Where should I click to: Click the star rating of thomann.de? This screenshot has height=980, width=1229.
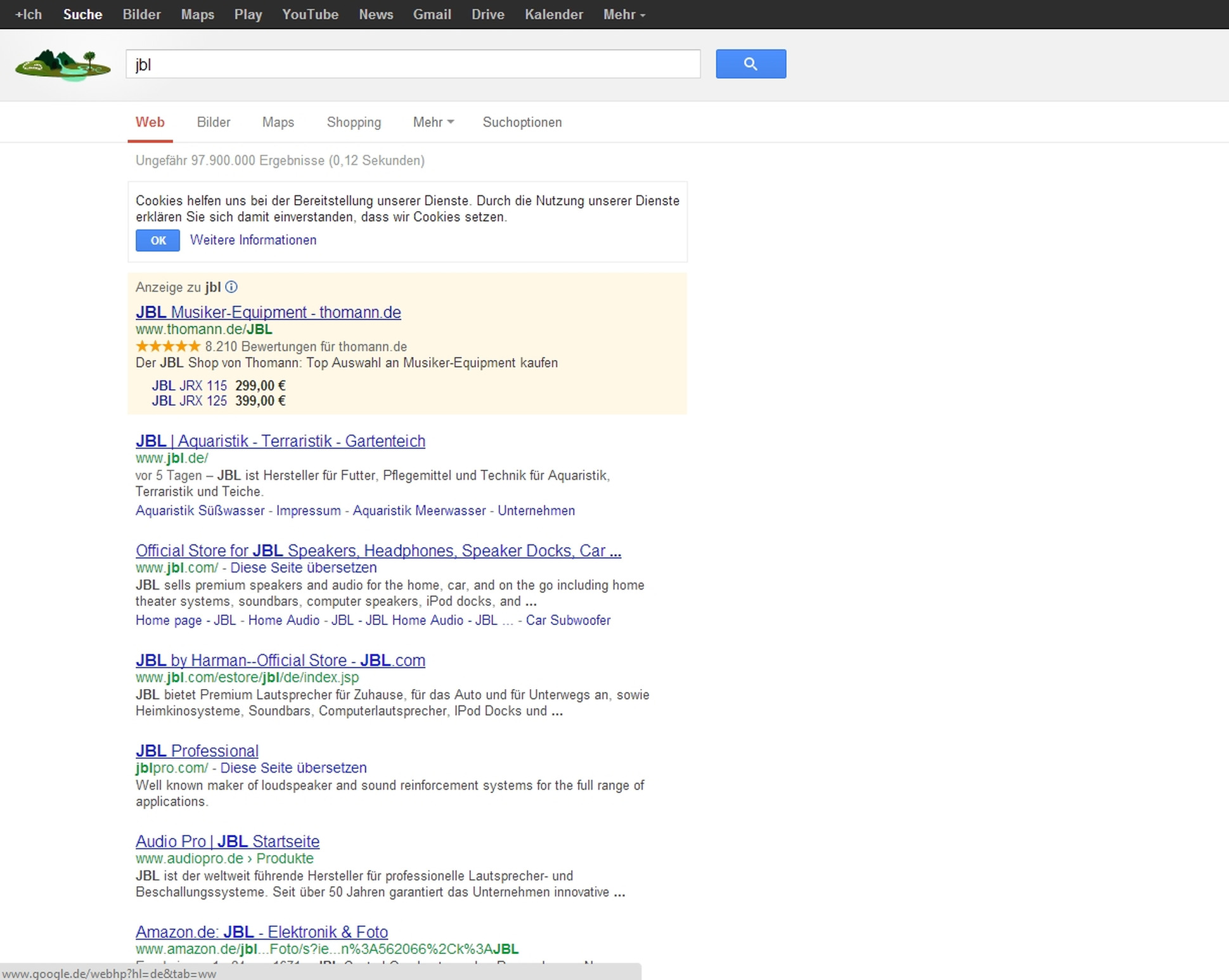tap(168, 346)
